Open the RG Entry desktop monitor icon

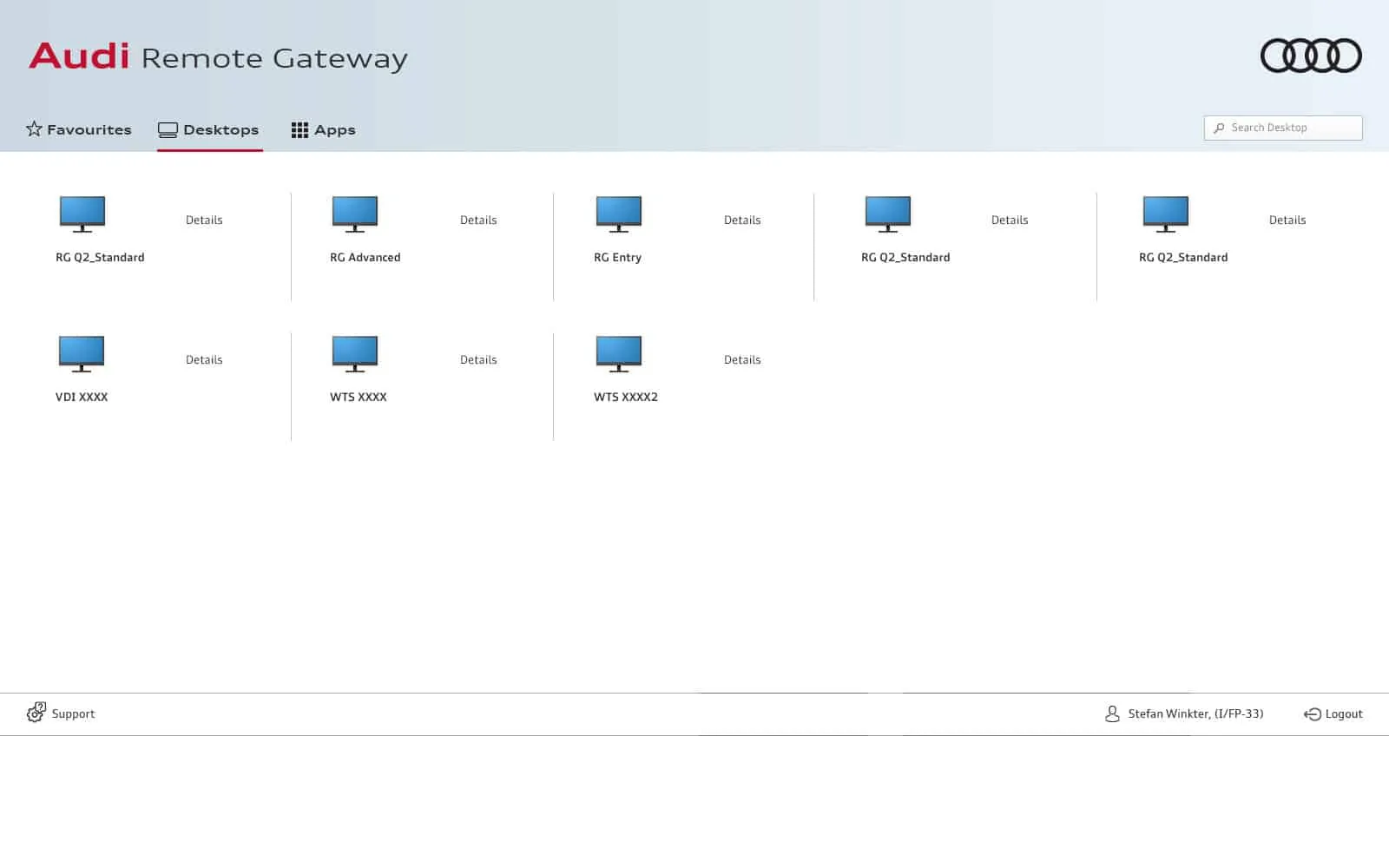[x=619, y=214]
